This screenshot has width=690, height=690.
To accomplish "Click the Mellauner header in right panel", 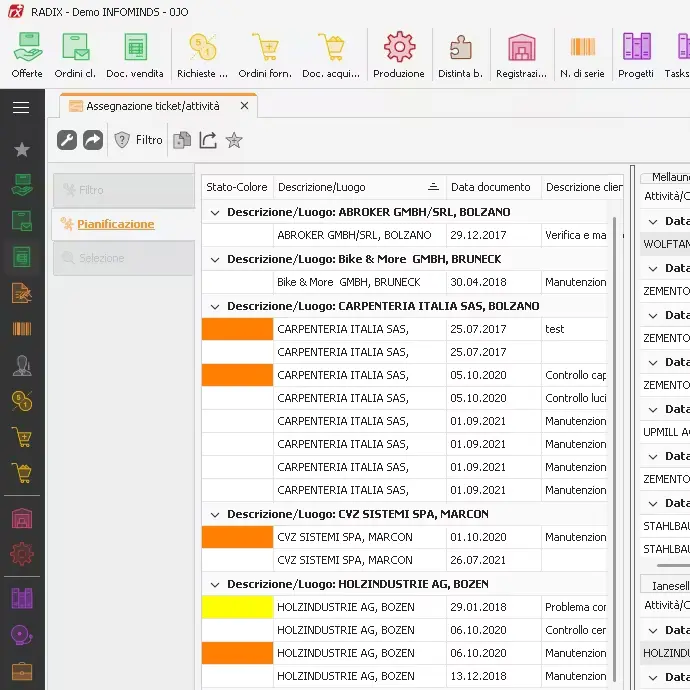I will pos(666,177).
